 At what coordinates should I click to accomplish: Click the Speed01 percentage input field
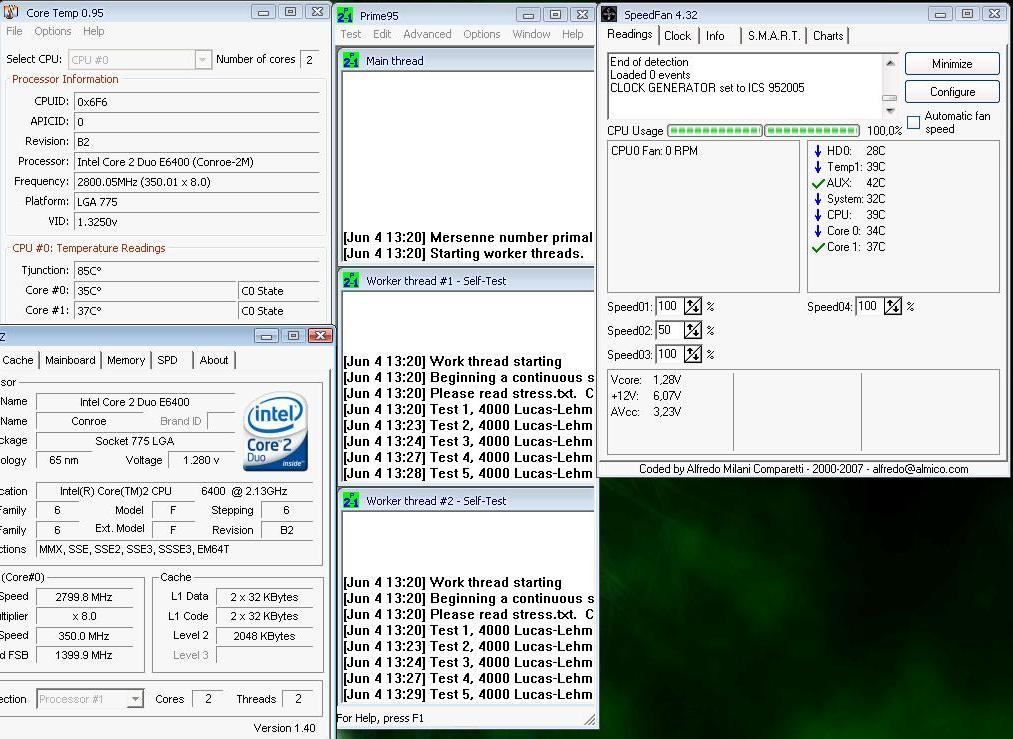[669, 306]
